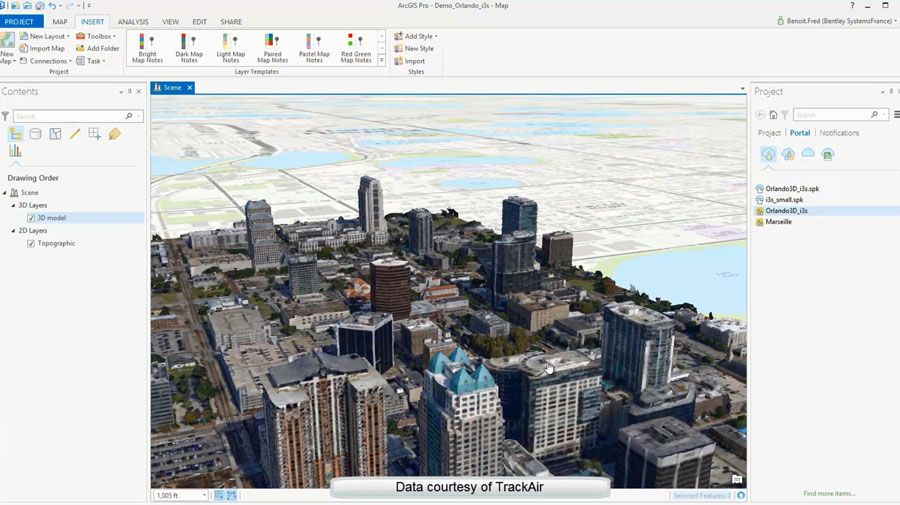Select List By Data Source icon
Viewport: 900px width, 505px height.
(x=35, y=134)
